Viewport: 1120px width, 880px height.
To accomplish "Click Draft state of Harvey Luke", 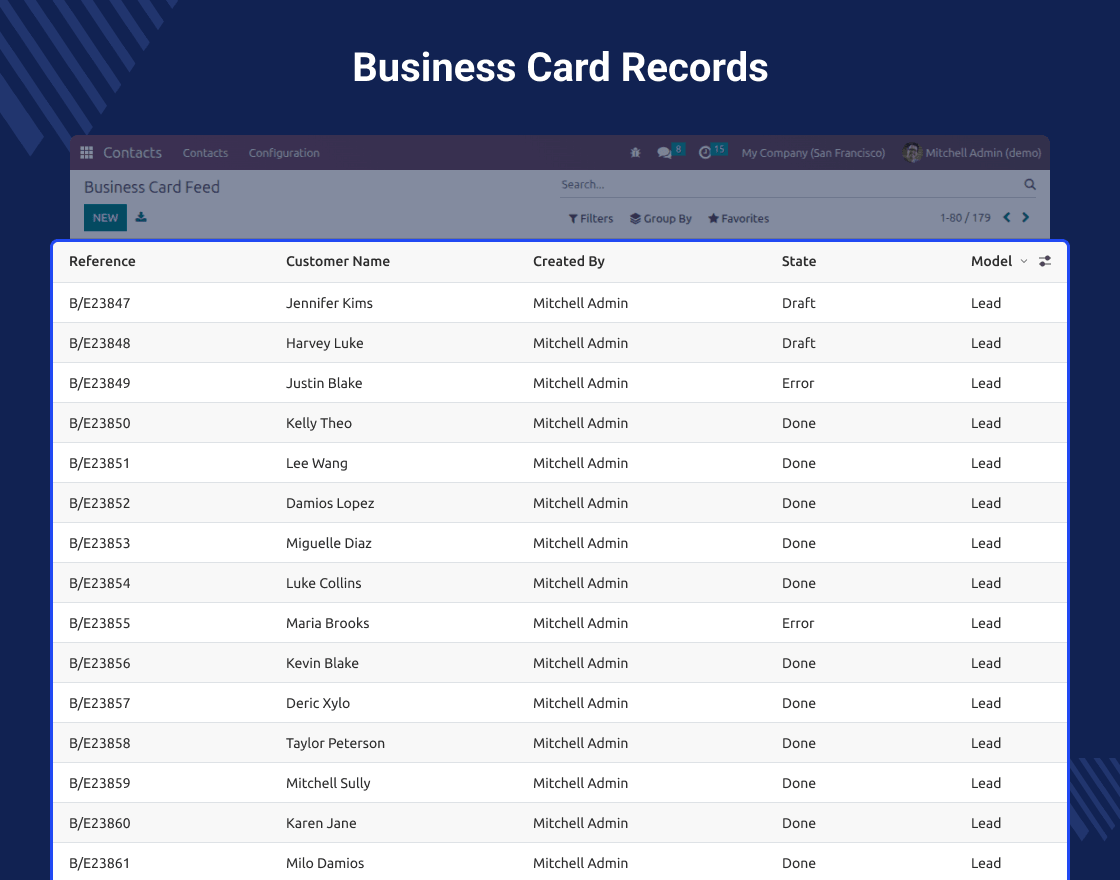I will pyautogui.click(x=799, y=343).
